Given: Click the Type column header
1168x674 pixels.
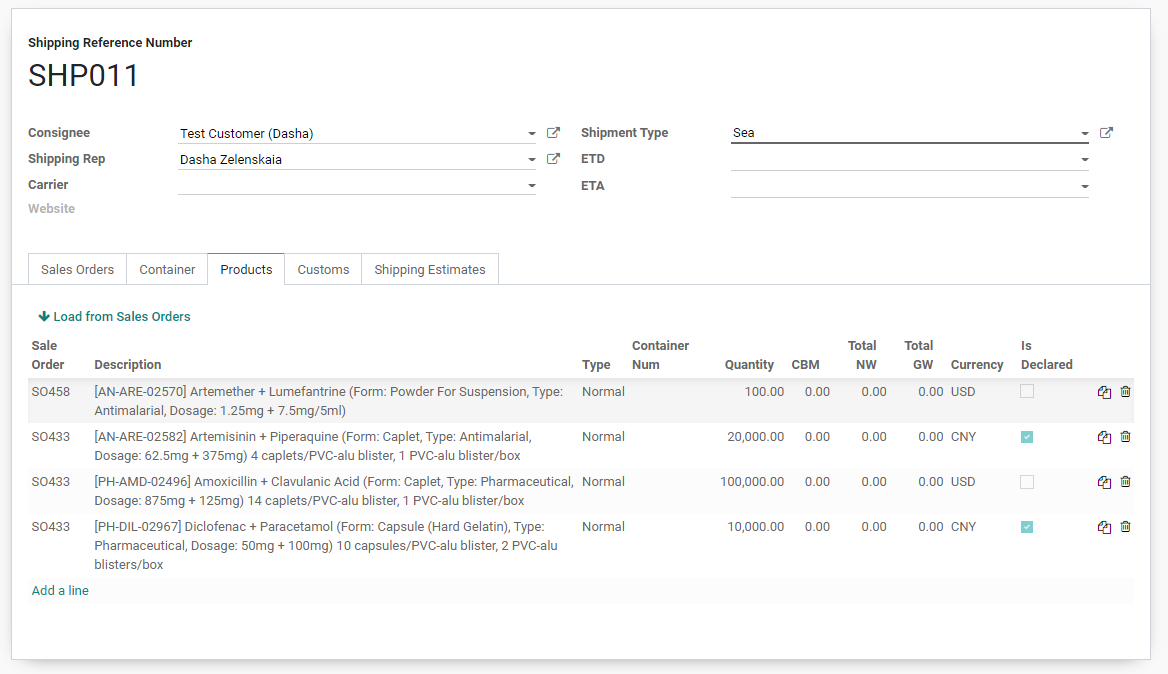Looking at the screenshot, I should tap(596, 364).
